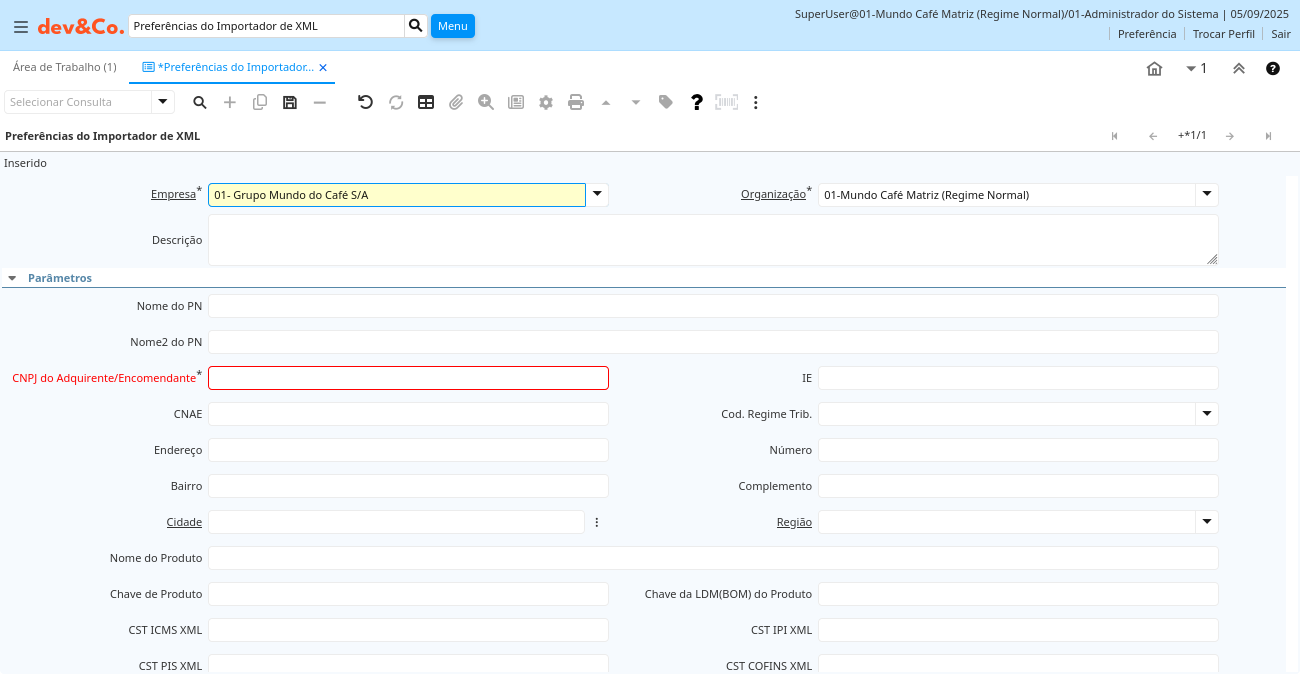Click the Trocar Perfil link
The image size is (1300, 674).
pos(1223,34)
